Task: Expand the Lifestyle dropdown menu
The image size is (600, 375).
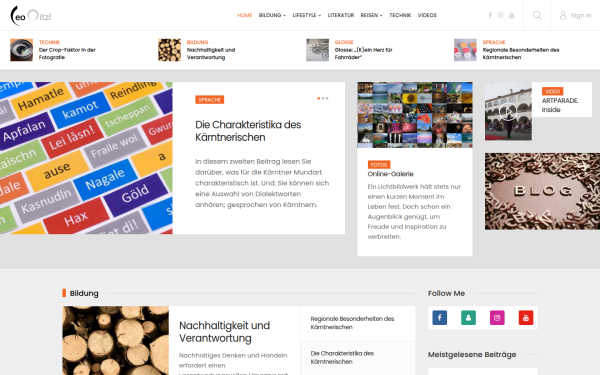Action: click(307, 15)
